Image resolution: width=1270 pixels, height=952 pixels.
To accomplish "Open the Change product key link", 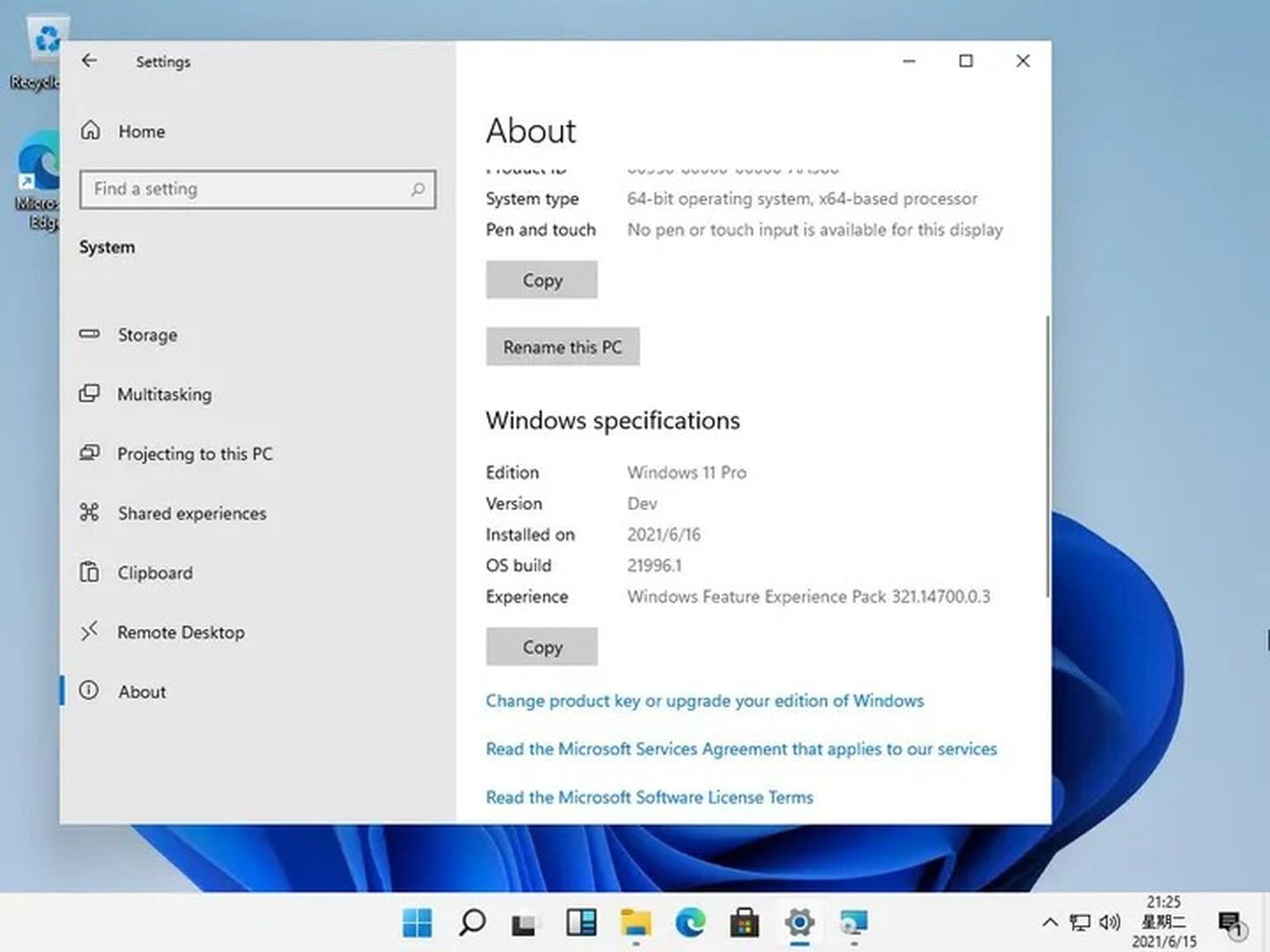I will point(704,701).
